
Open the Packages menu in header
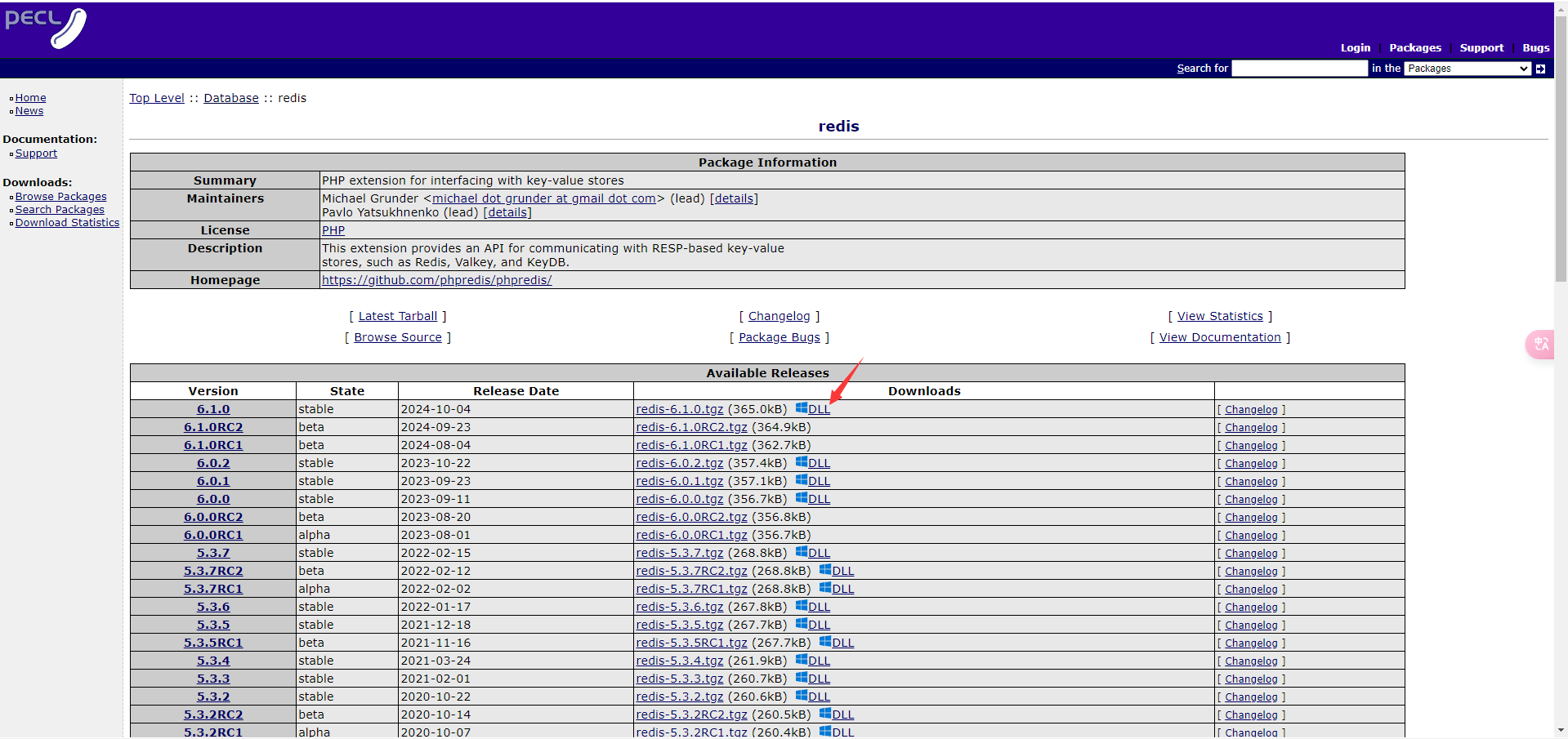point(1414,48)
